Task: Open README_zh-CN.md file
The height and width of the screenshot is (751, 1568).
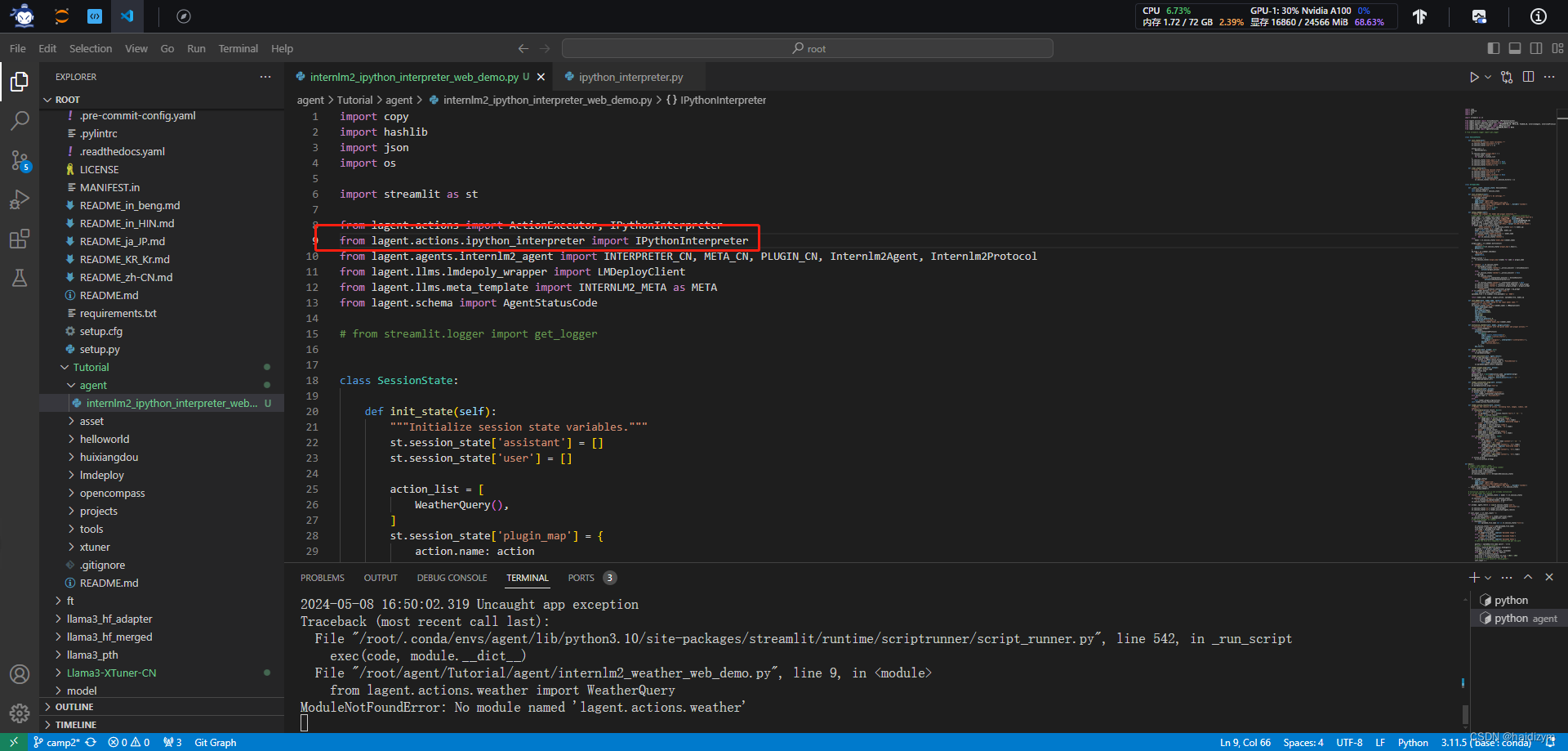Action: tap(162, 277)
